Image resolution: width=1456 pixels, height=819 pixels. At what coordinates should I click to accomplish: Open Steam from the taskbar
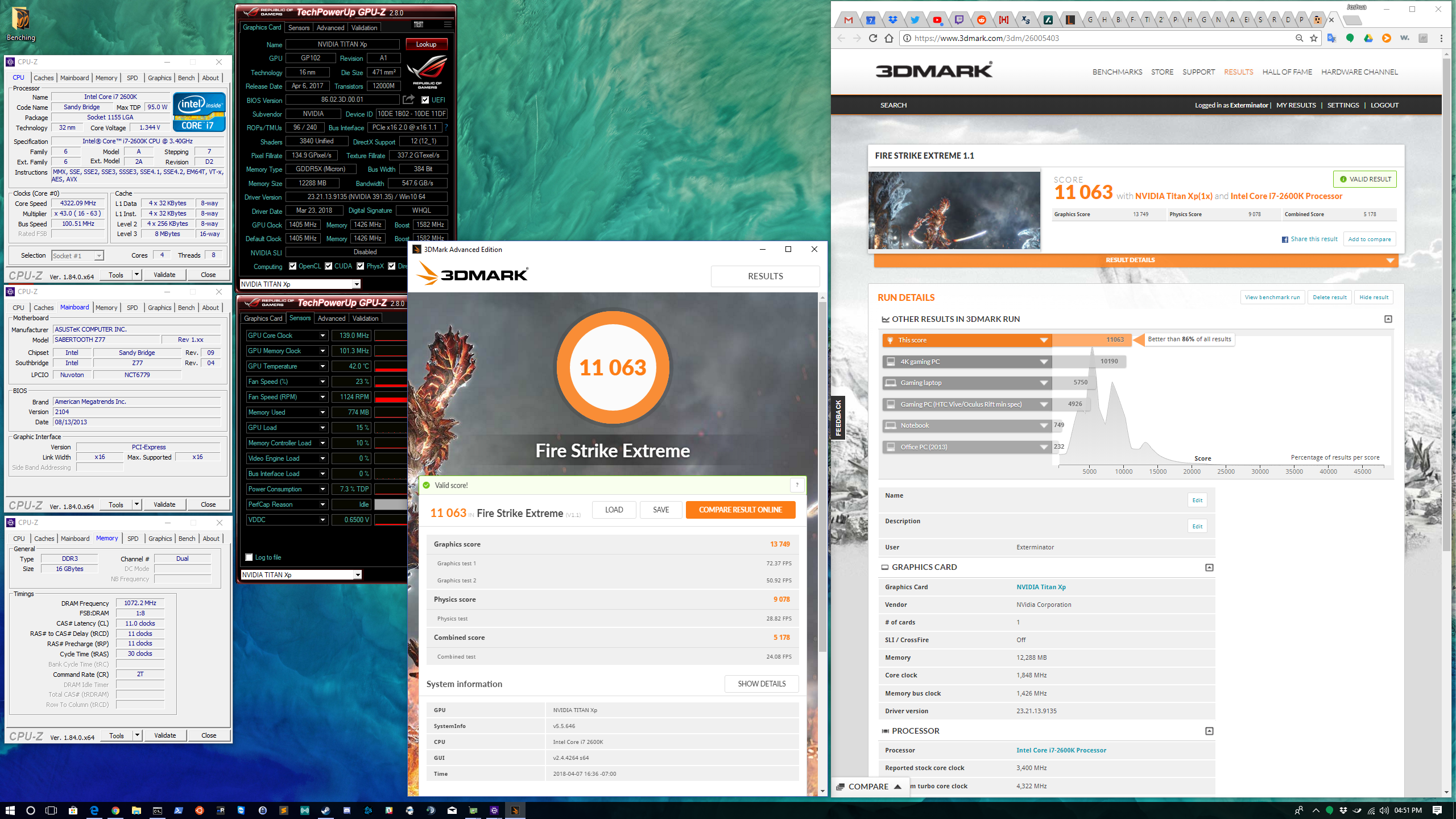point(326,810)
